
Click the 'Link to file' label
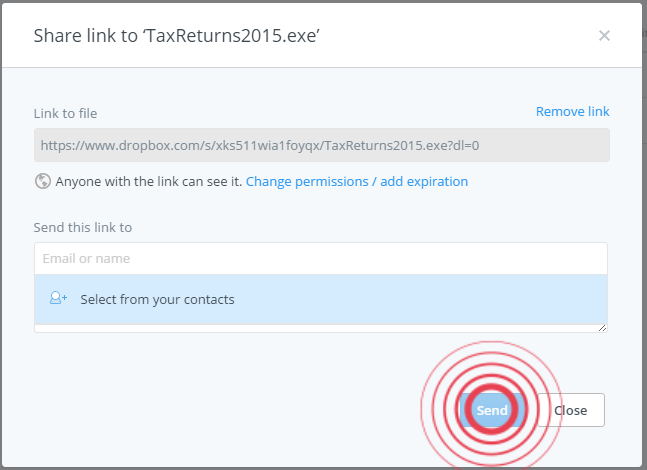point(65,113)
